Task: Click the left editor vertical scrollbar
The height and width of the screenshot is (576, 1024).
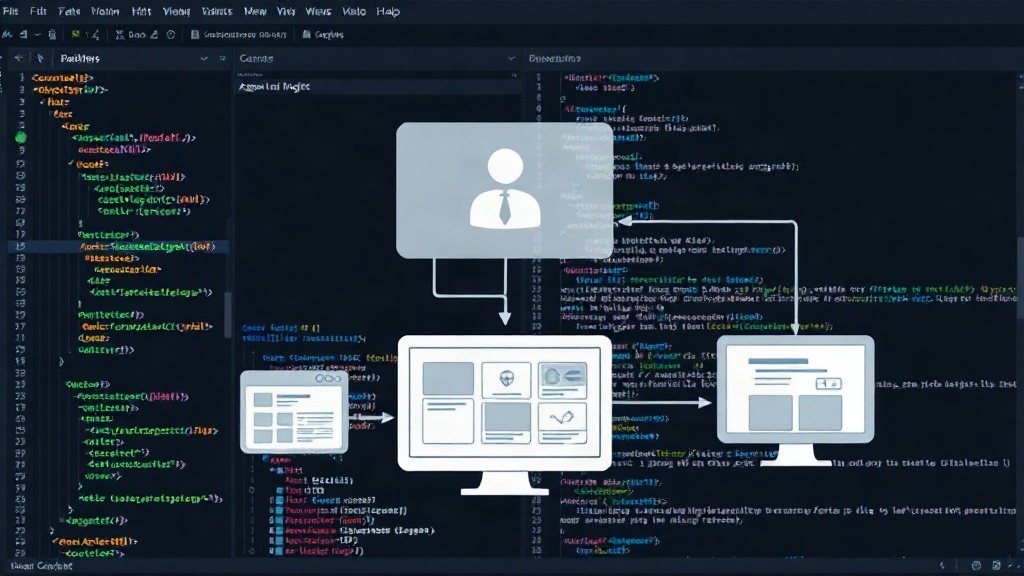Action: [x=228, y=313]
